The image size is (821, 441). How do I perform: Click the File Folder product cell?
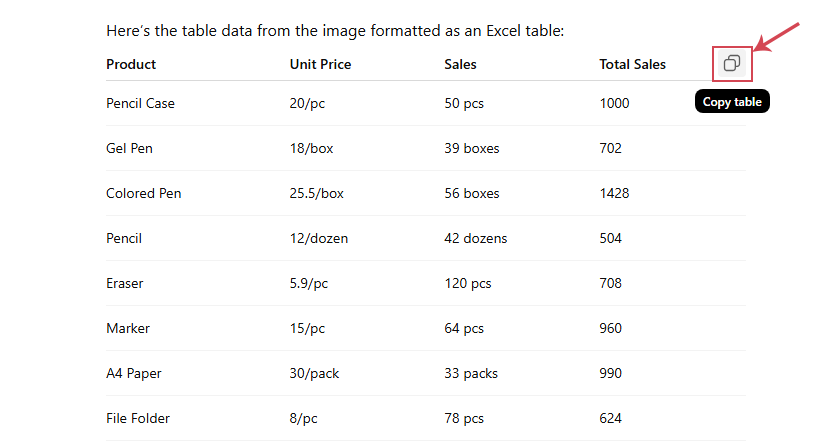click(x=138, y=418)
